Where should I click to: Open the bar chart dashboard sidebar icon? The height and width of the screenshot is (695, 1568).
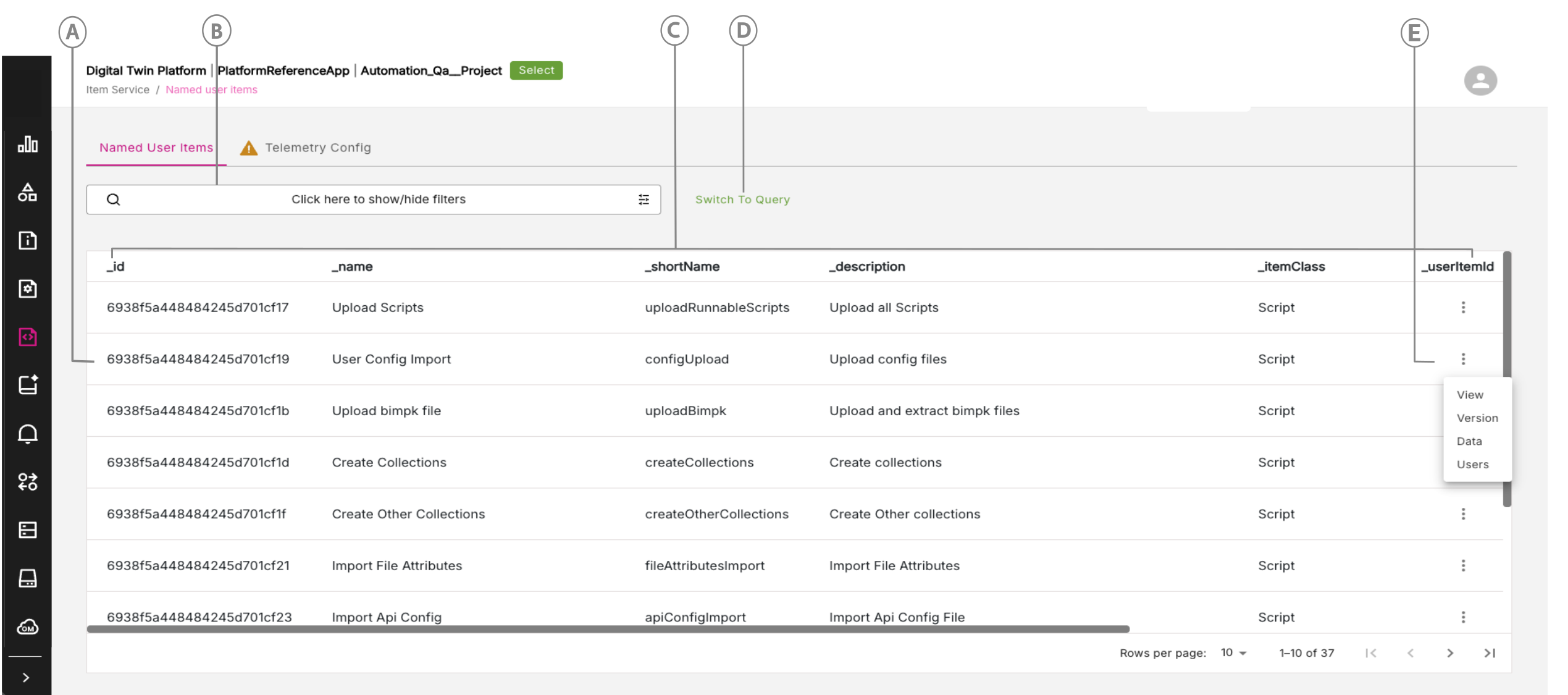28,144
